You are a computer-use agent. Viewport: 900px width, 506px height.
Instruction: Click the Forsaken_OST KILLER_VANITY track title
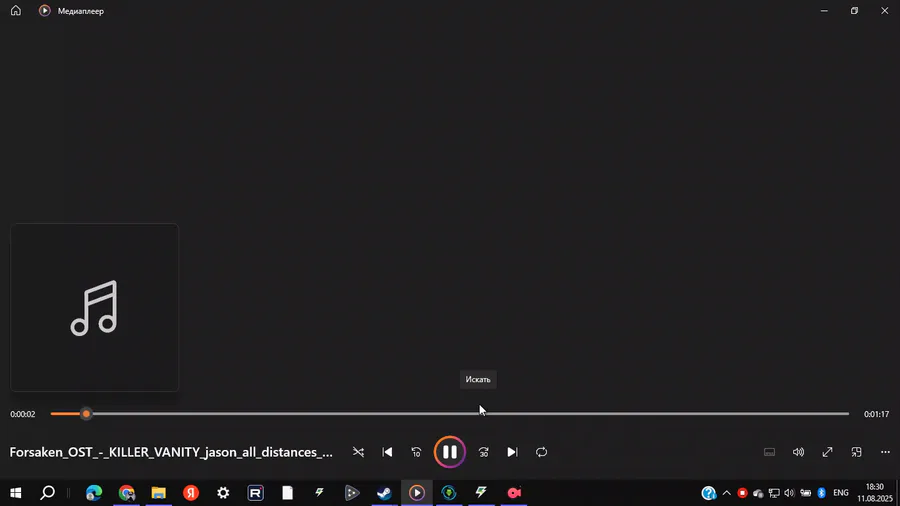pyautogui.click(x=171, y=452)
